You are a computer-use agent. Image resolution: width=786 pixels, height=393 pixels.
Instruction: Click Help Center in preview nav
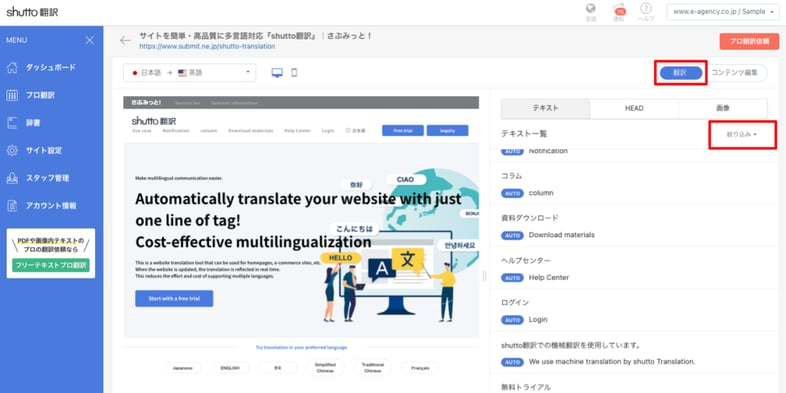coord(297,131)
